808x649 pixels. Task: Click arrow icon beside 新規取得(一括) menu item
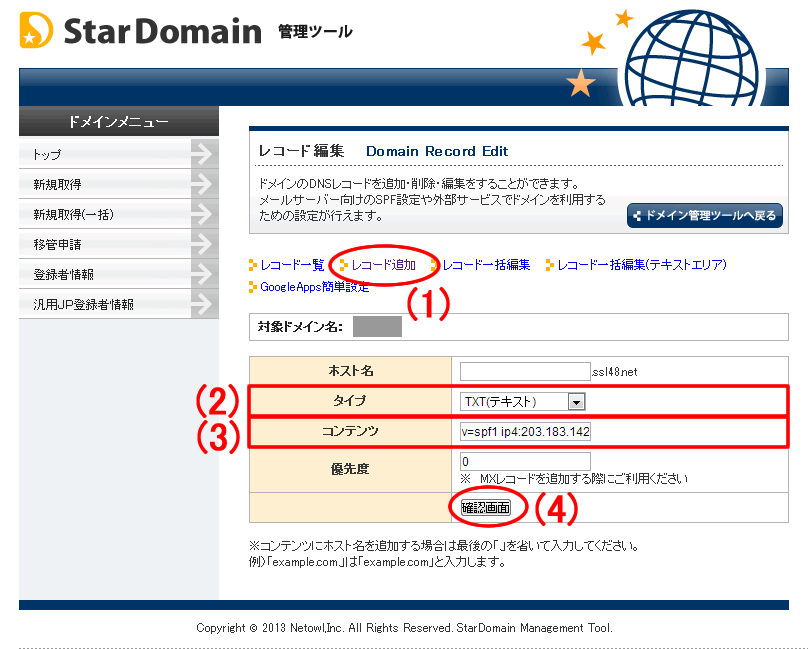(x=205, y=214)
